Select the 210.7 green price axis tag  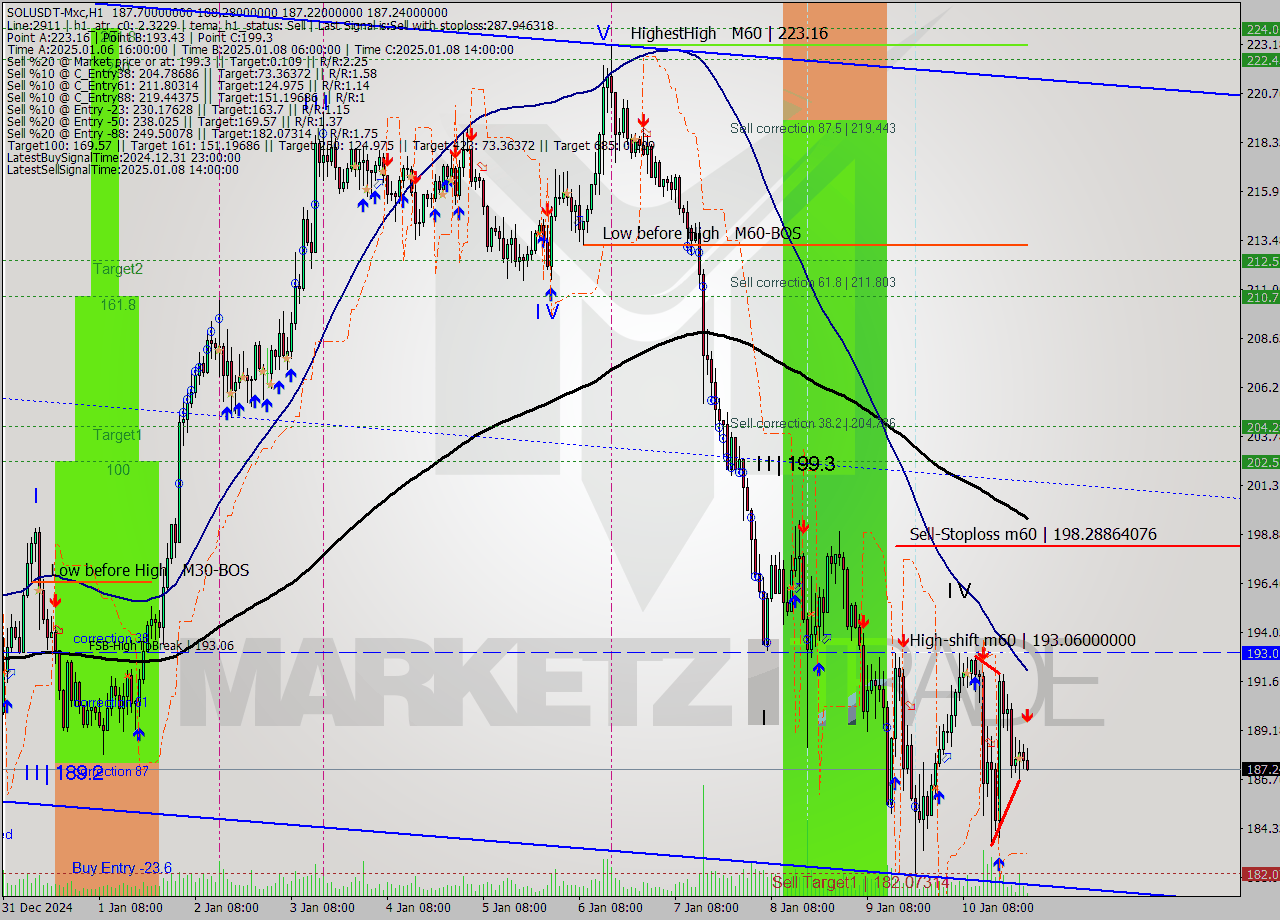click(x=1260, y=297)
